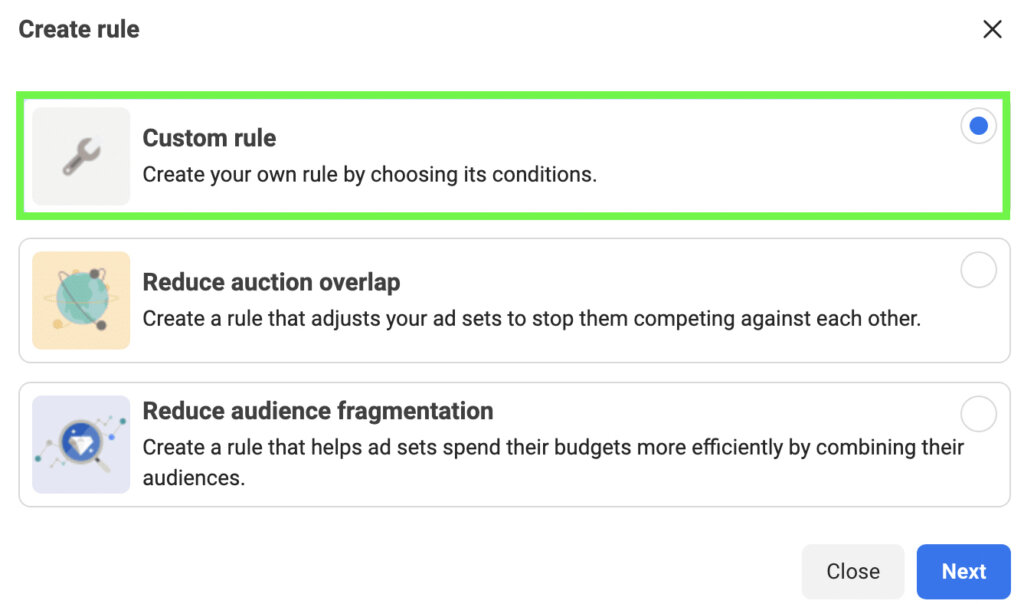The height and width of the screenshot is (604, 1024).
Task: Click the Close button
Action: [852, 571]
